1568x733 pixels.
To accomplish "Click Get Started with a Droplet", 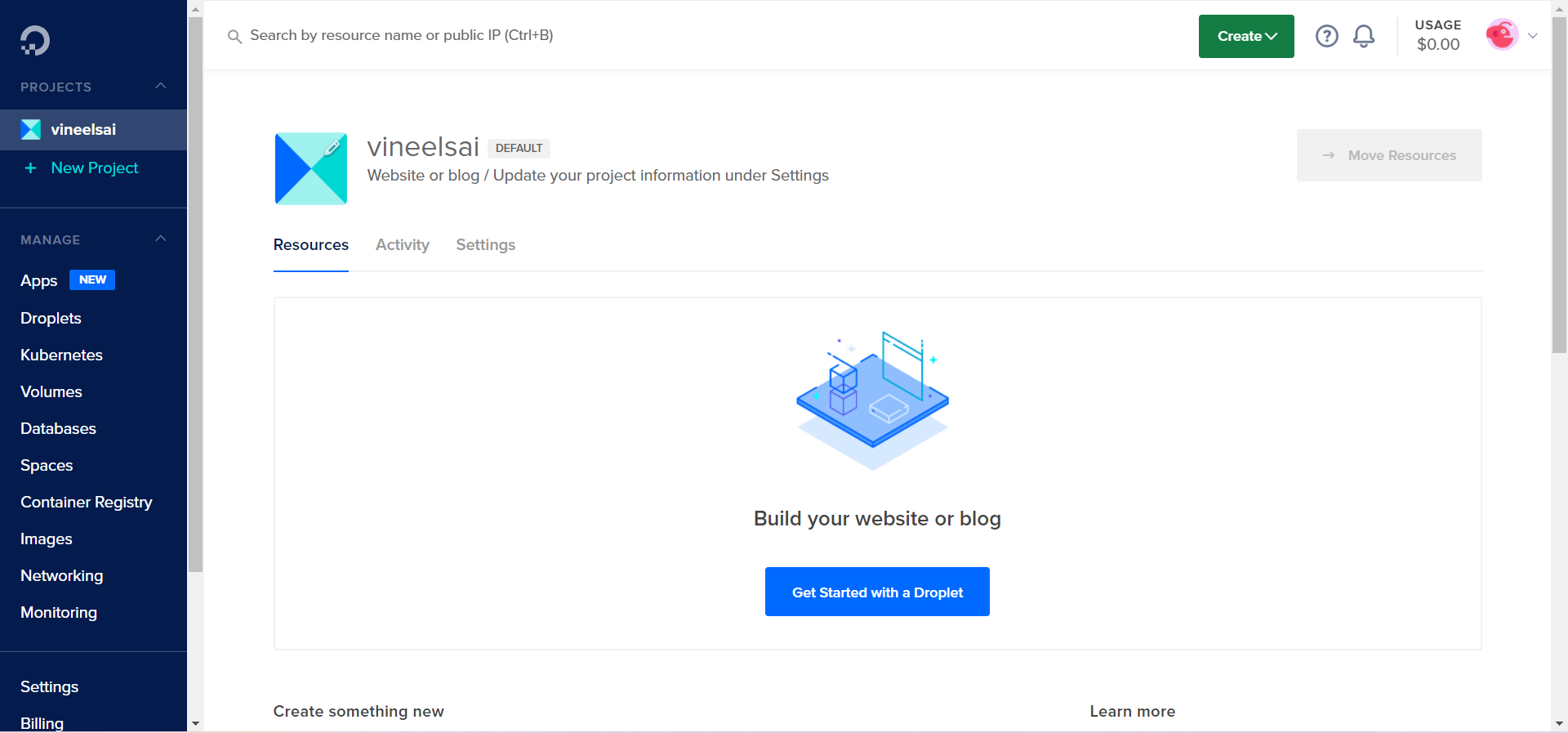I will pos(876,592).
